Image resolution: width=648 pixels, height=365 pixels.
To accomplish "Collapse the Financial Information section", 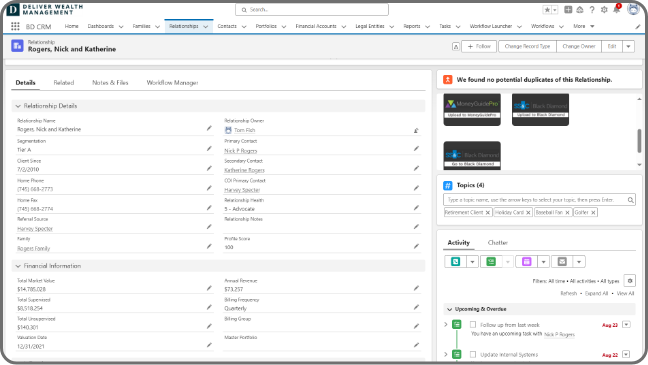I will 18,266.
